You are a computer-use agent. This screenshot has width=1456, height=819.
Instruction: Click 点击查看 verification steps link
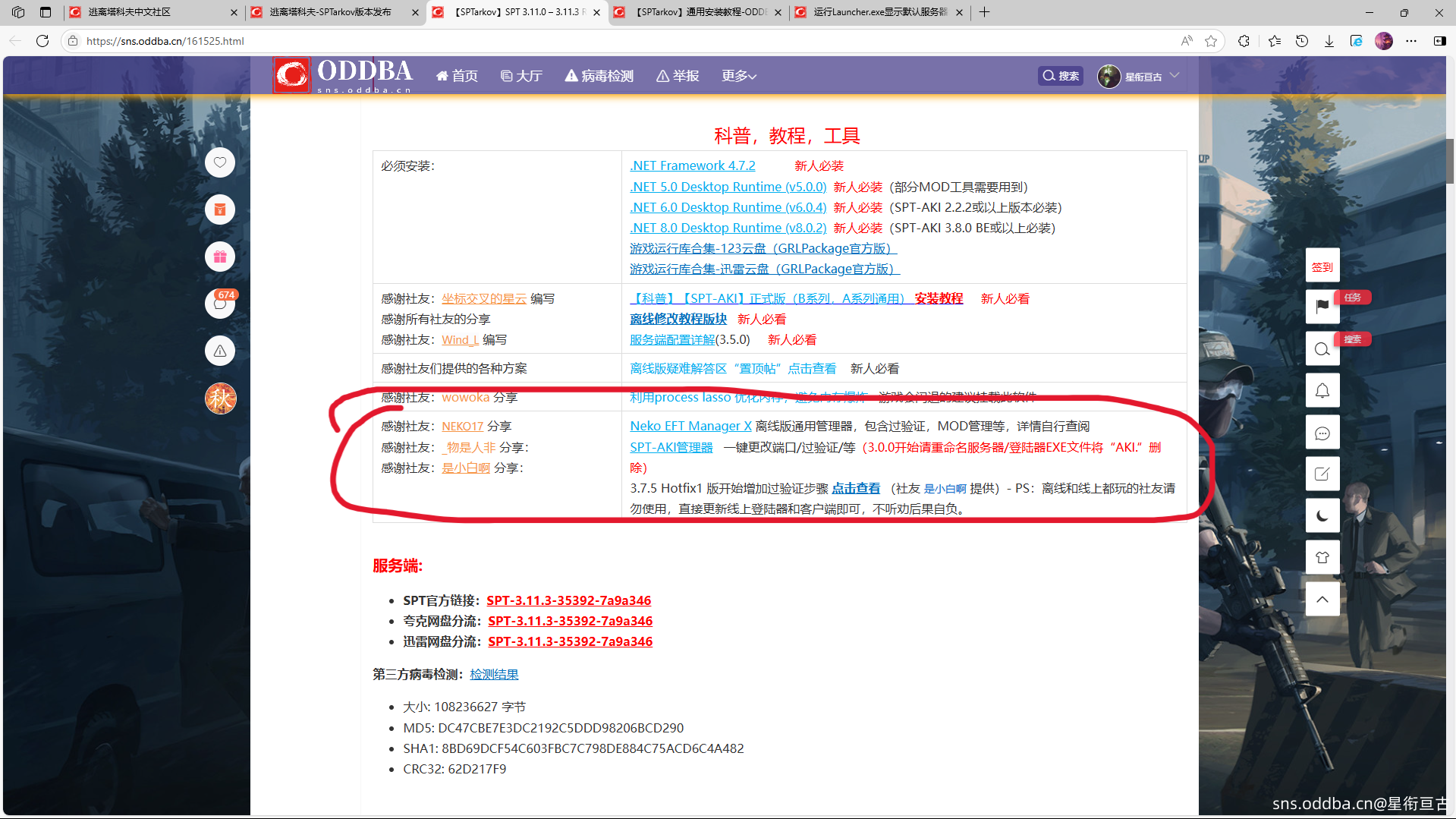pyautogui.click(x=856, y=488)
